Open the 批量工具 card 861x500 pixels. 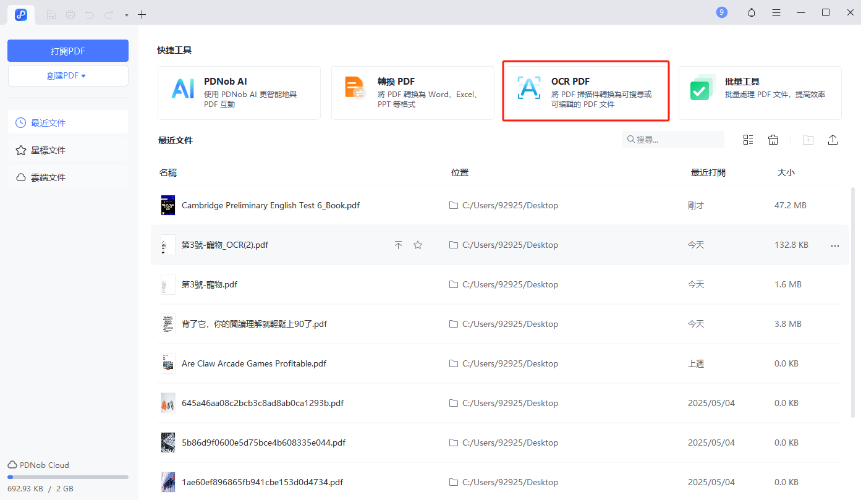click(760, 92)
